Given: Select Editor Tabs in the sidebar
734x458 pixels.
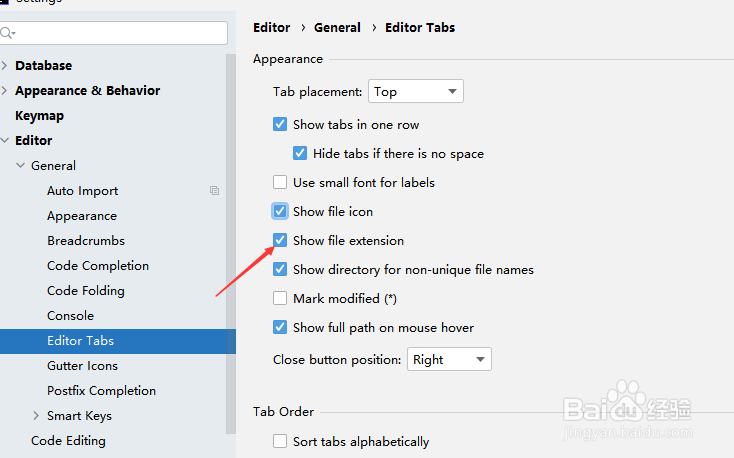Looking at the screenshot, I should click(x=80, y=341).
